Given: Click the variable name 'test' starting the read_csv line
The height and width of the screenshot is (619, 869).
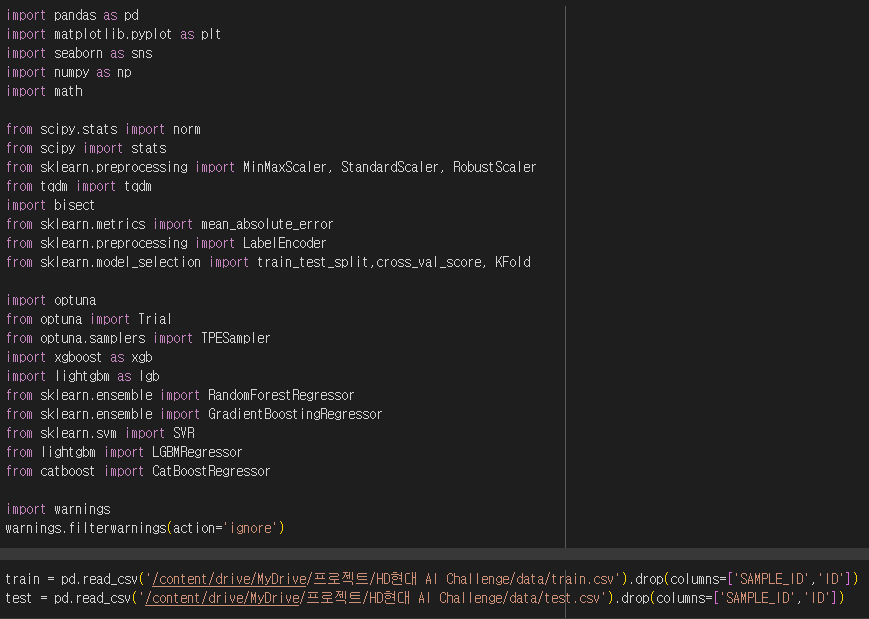Looking at the screenshot, I should (19, 598).
